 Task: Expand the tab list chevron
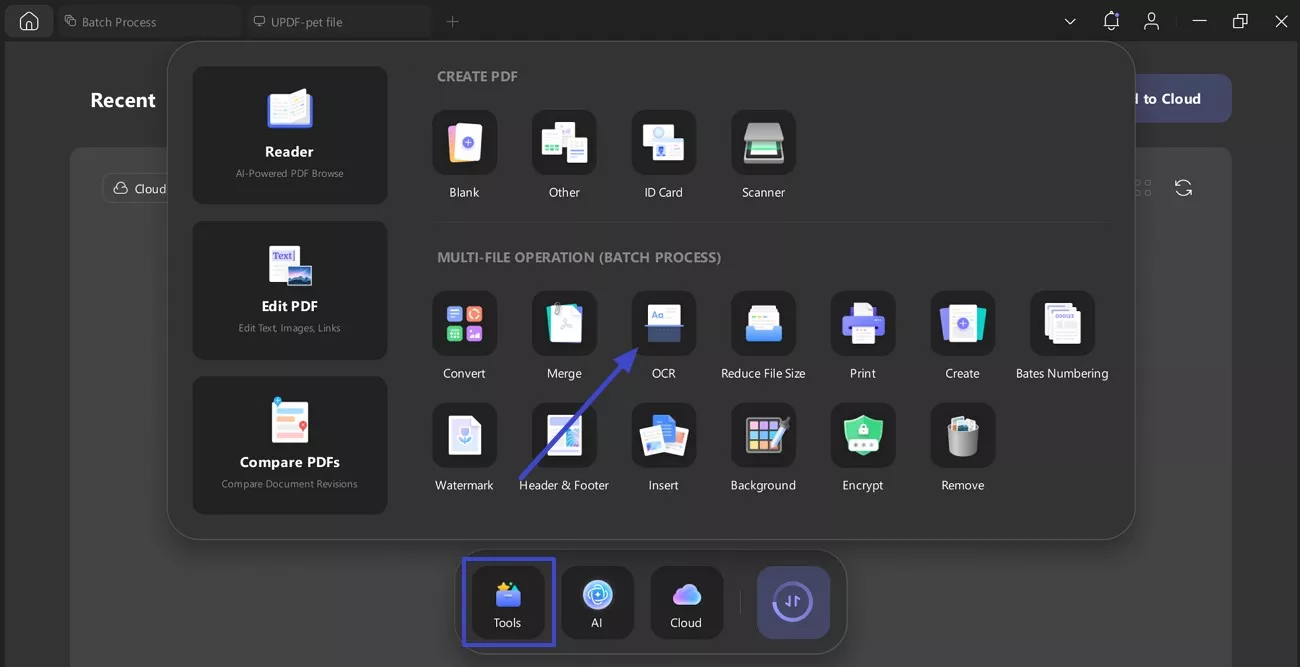click(1069, 21)
